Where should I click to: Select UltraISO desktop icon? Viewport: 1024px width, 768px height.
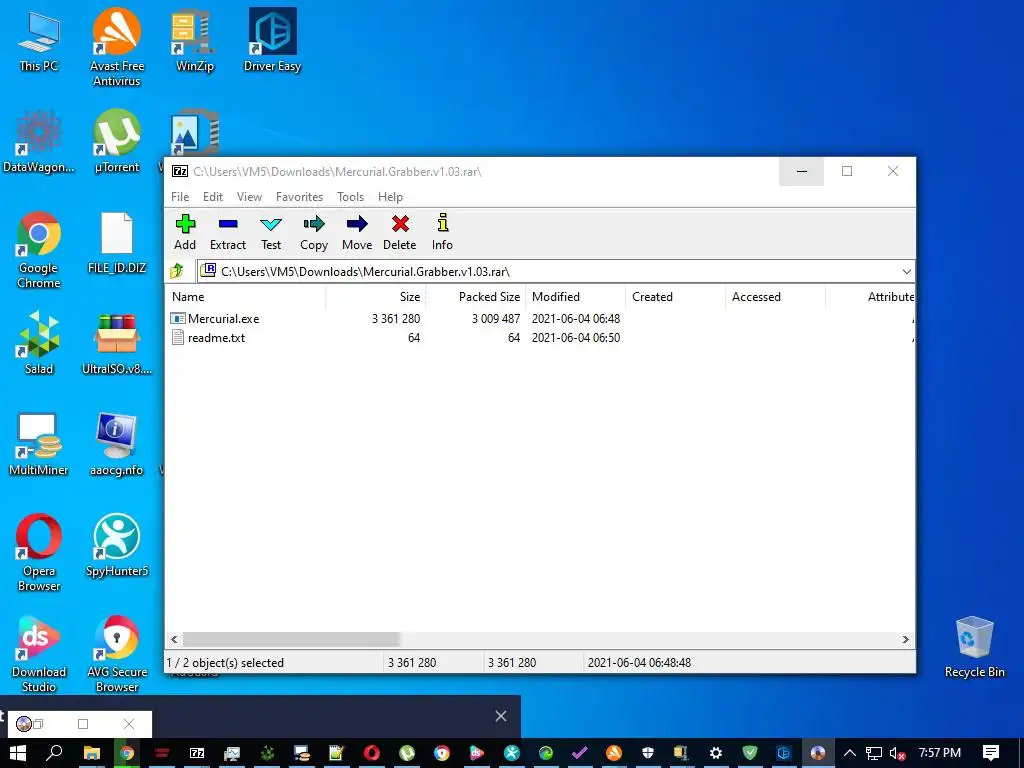[117, 344]
